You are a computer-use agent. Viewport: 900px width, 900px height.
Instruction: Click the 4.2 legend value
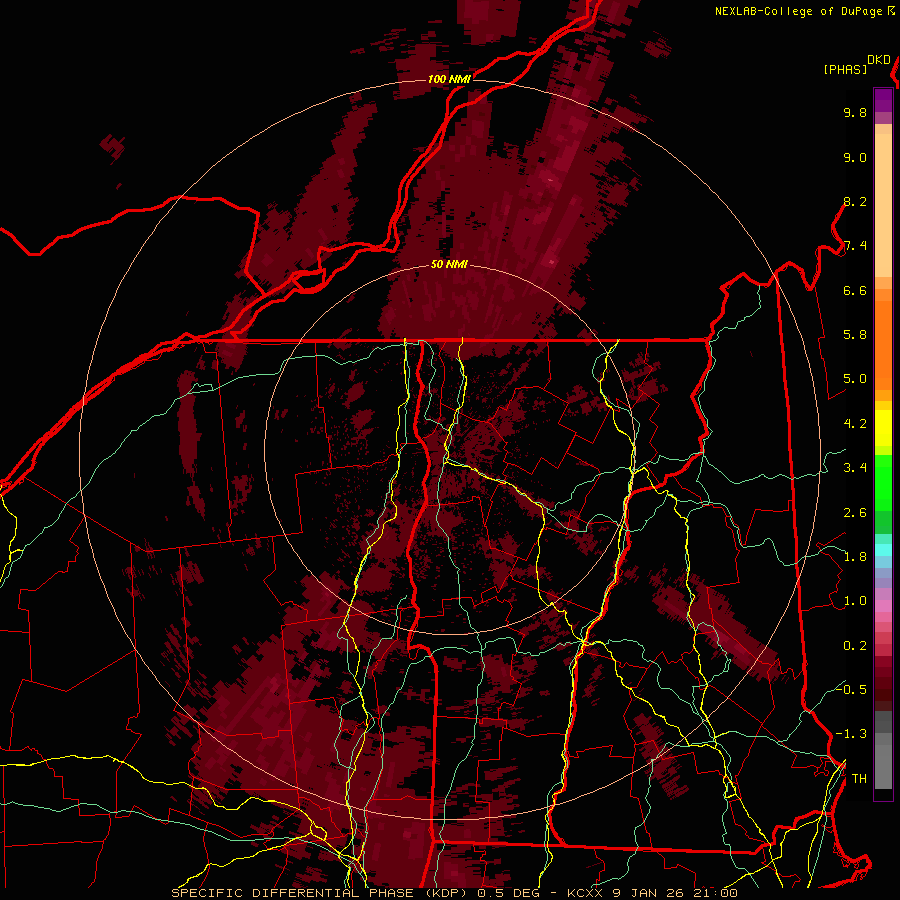(855, 424)
